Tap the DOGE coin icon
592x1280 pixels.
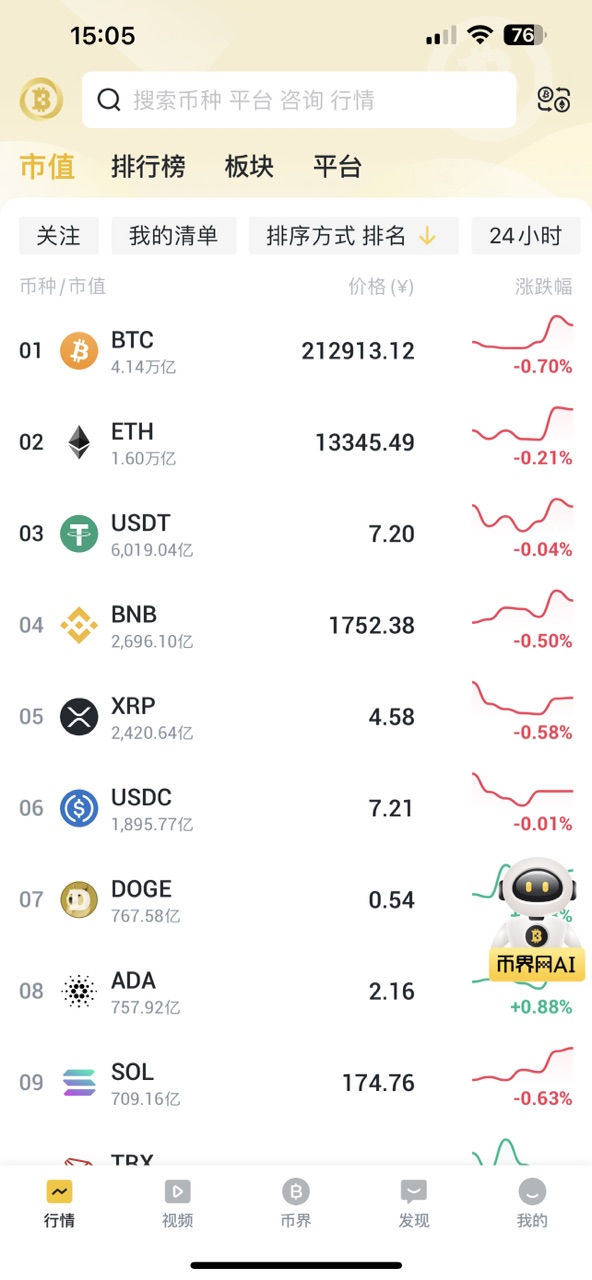pyautogui.click(x=79, y=900)
